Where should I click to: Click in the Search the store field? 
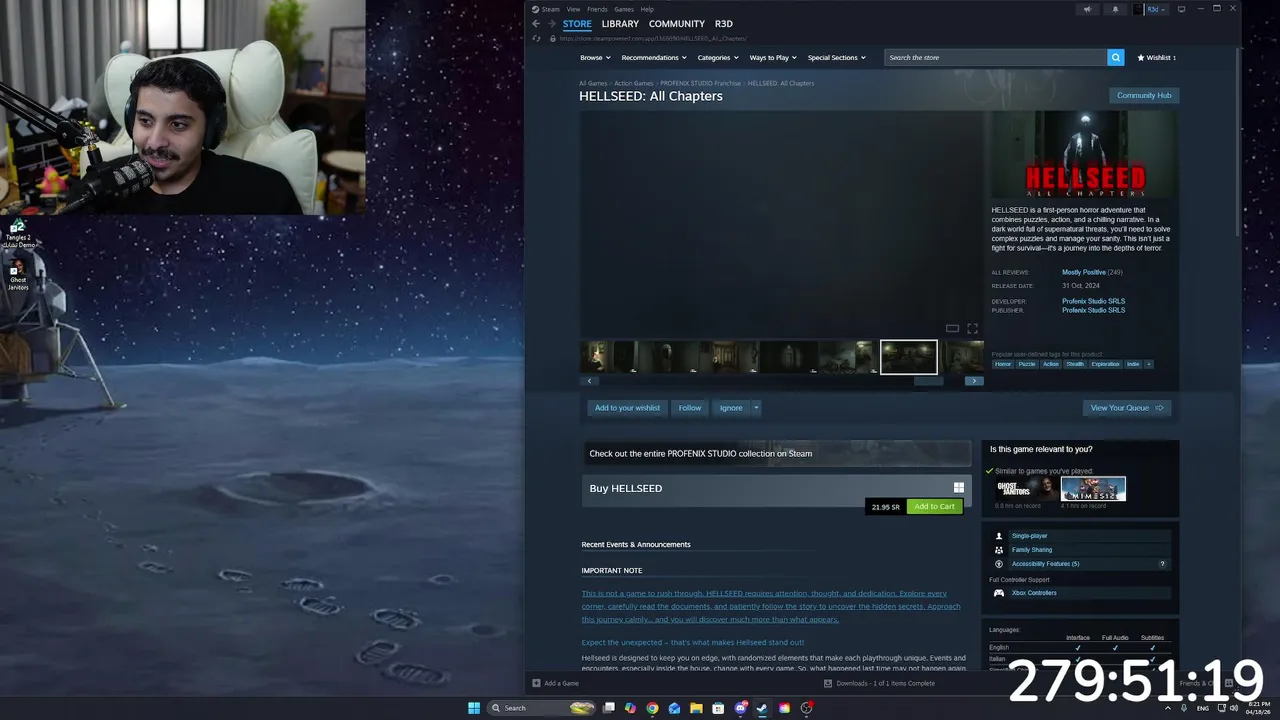coord(995,58)
